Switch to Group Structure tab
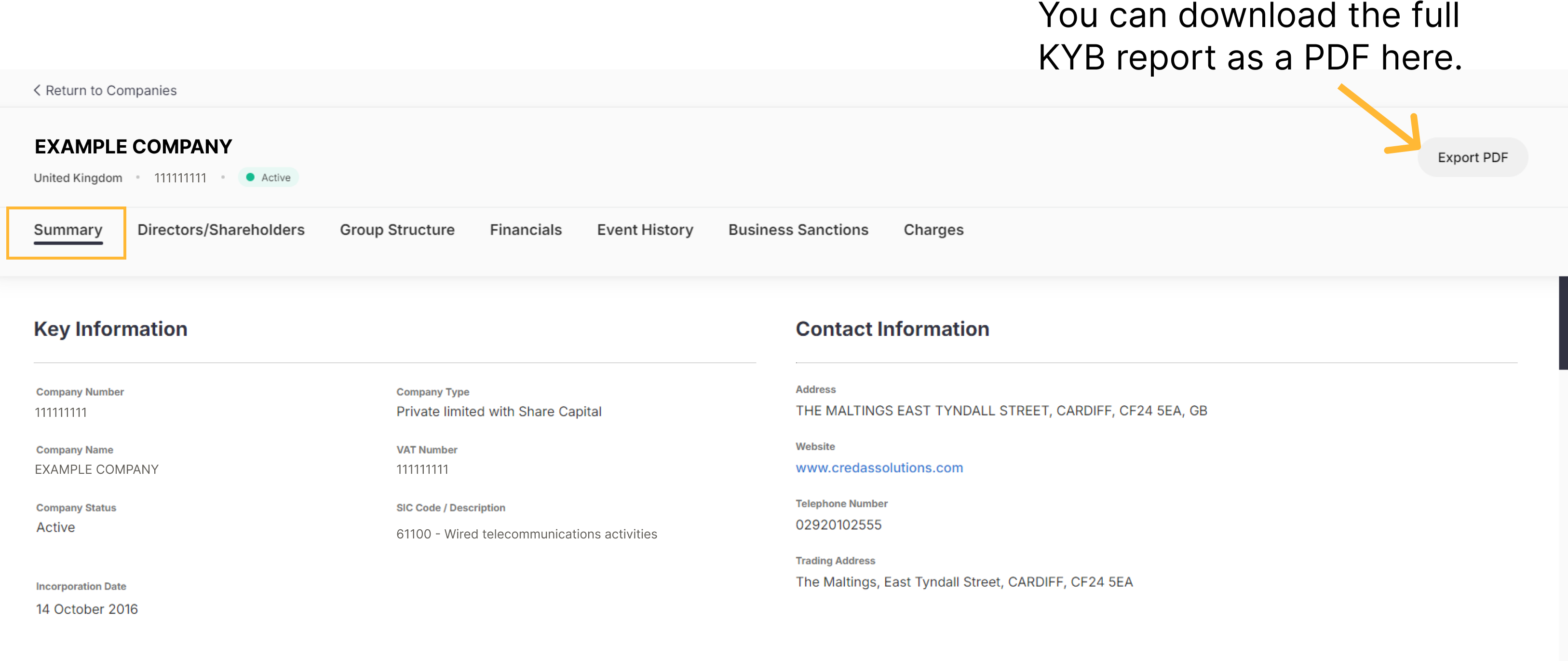The height and width of the screenshot is (661, 1568). pyautogui.click(x=397, y=230)
